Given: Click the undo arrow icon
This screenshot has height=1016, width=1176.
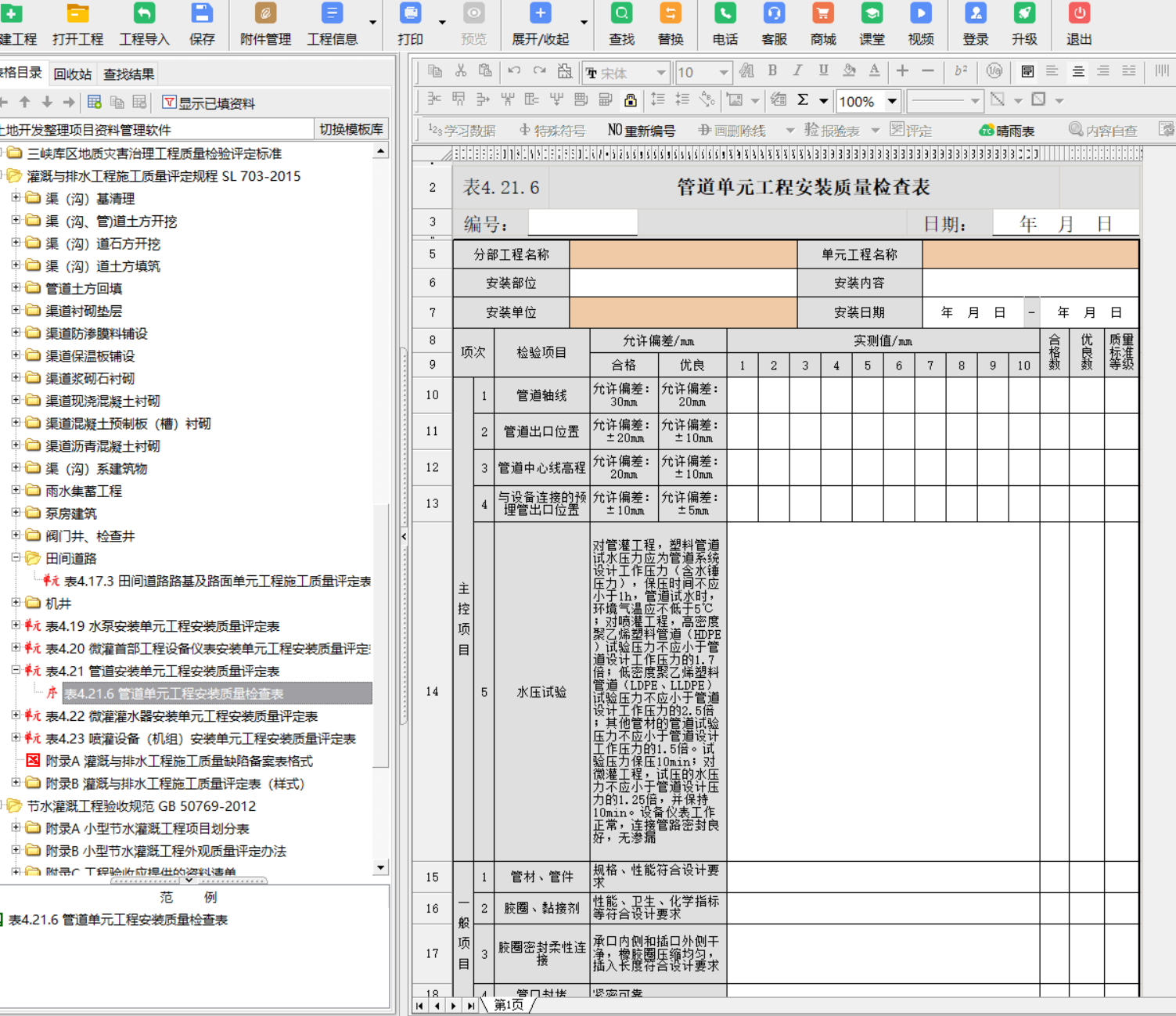Looking at the screenshot, I should [x=514, y=71].
